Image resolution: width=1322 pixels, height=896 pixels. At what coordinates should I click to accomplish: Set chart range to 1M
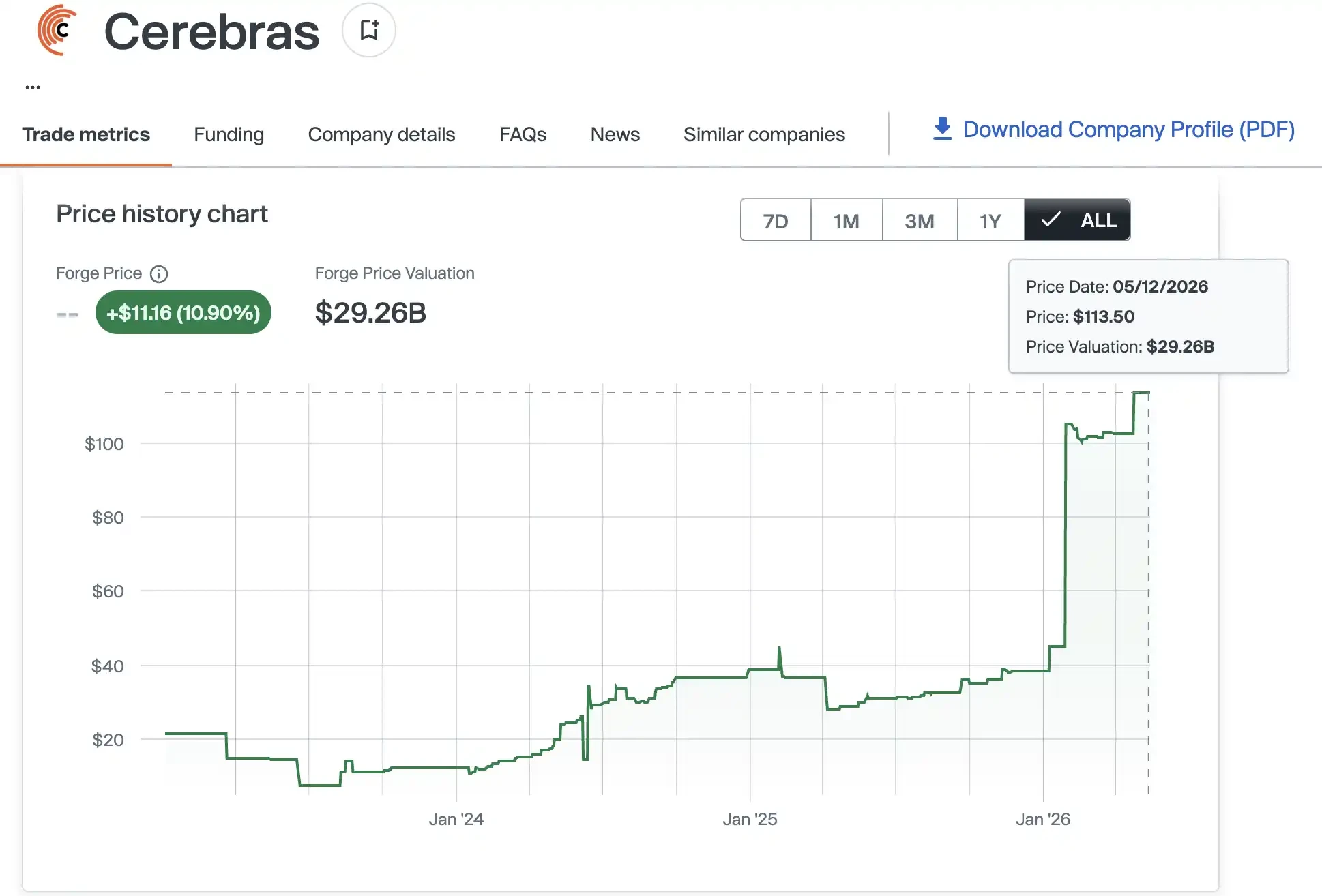point(847,220)
